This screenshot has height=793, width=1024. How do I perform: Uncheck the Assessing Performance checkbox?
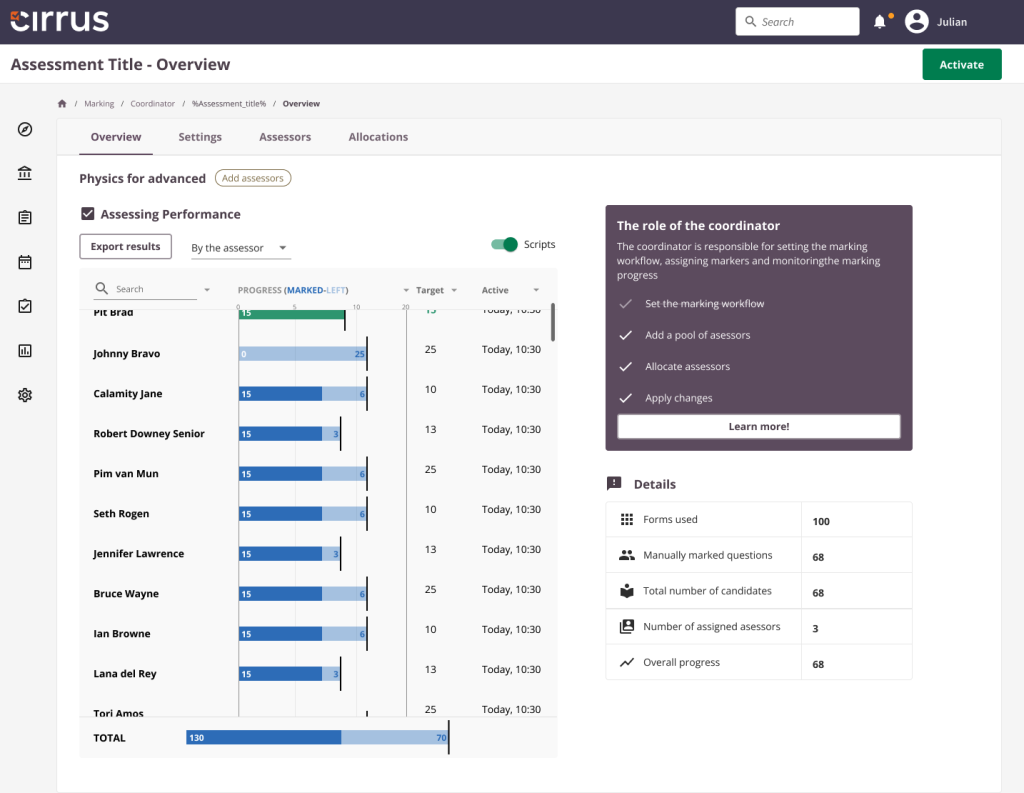[88, 214]
